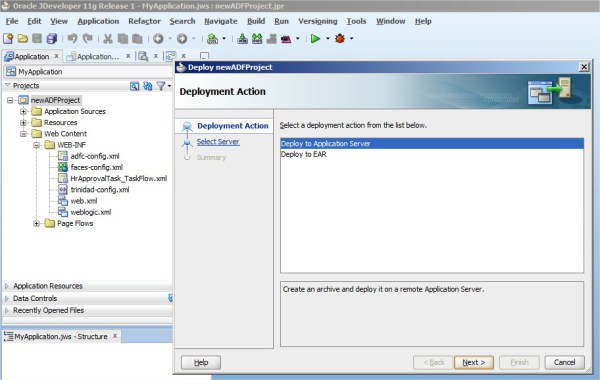This screenshot has width=600, height=380.
Task: Click the Forward navigation arrow icon
Action: [x=182, y=39]
